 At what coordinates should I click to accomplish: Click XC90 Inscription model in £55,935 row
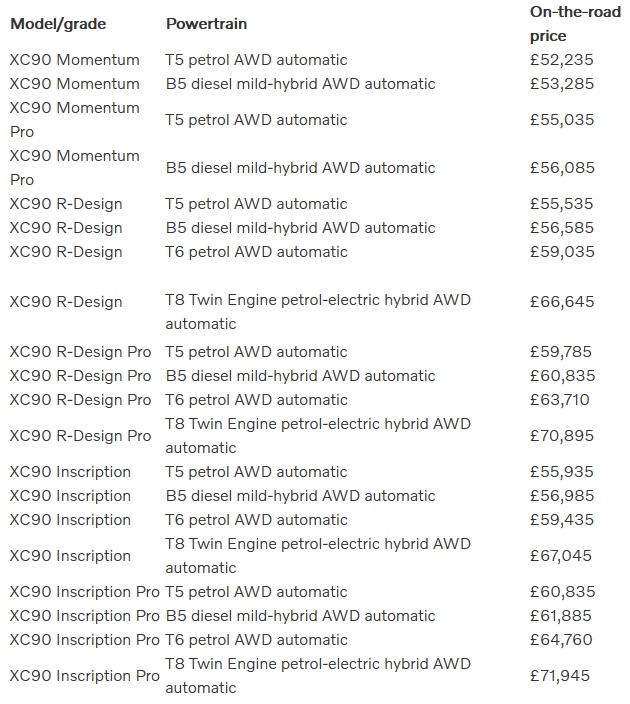[70, 472]
